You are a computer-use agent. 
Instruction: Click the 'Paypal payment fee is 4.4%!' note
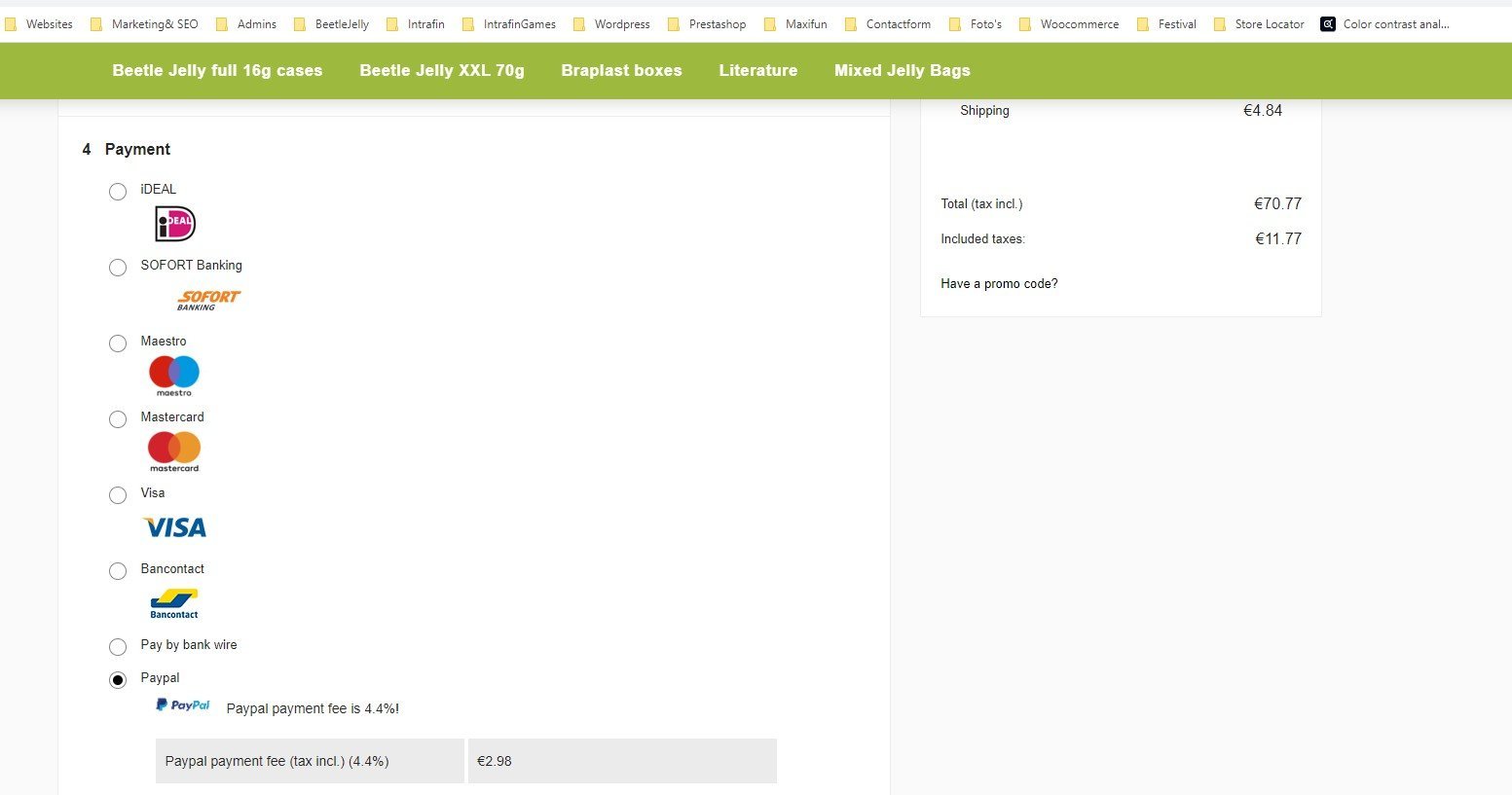click(x=313, y=708)
